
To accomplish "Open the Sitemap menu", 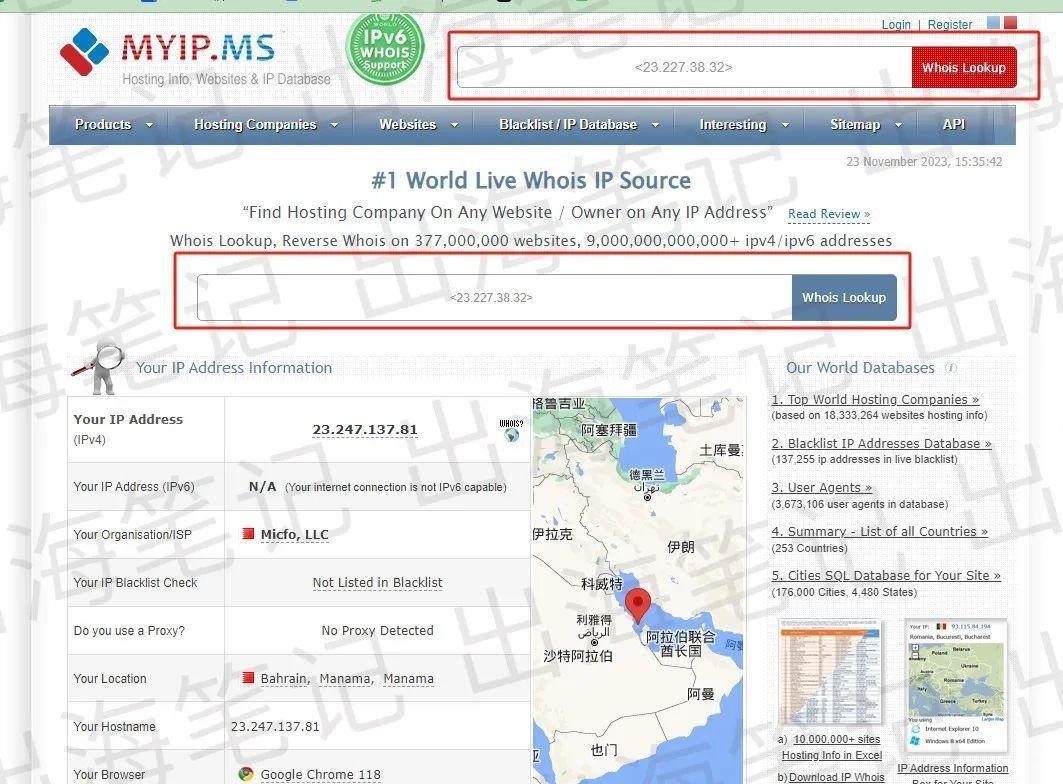I will click(x=855, y=124).
